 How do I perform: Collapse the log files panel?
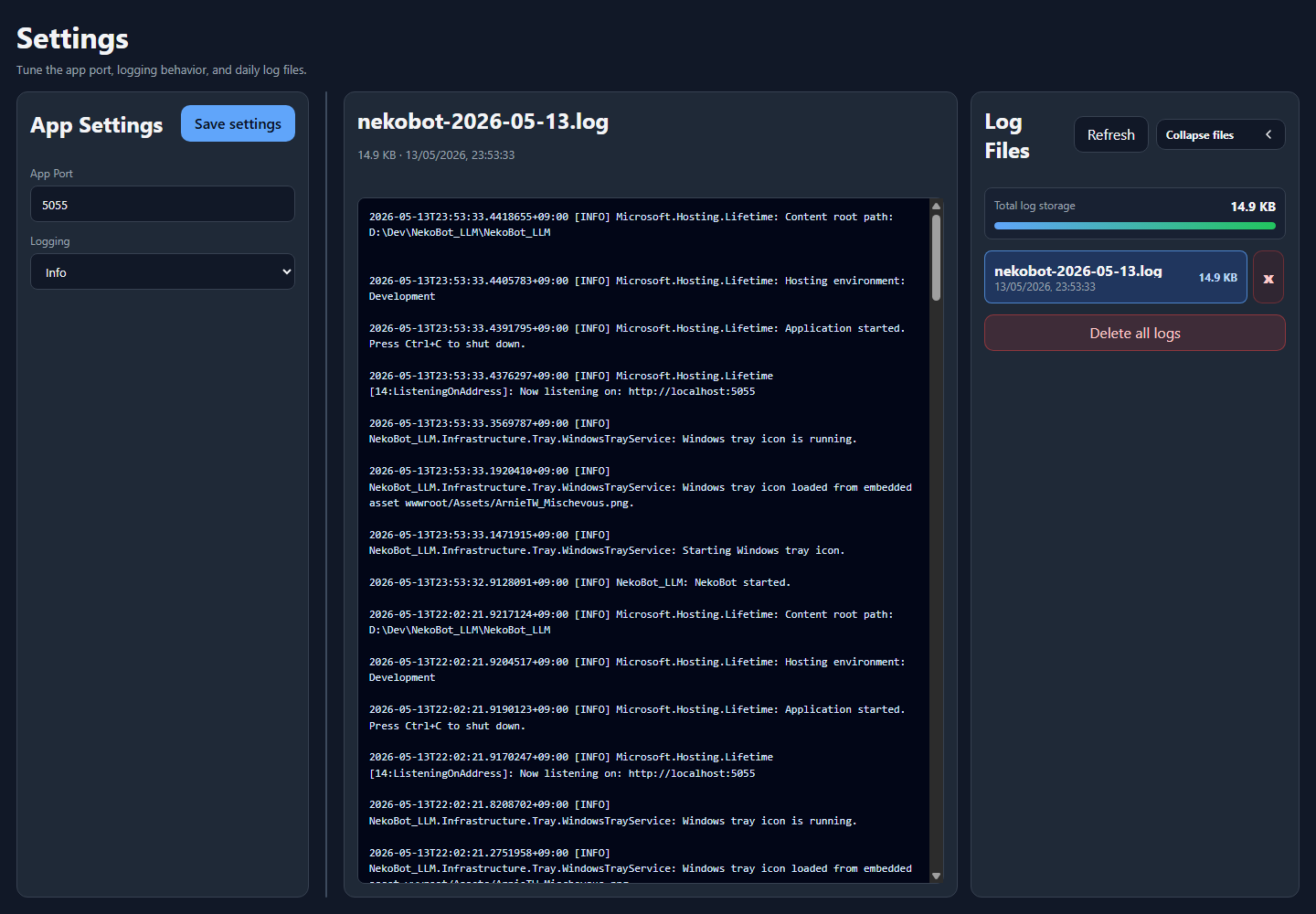1220,134
